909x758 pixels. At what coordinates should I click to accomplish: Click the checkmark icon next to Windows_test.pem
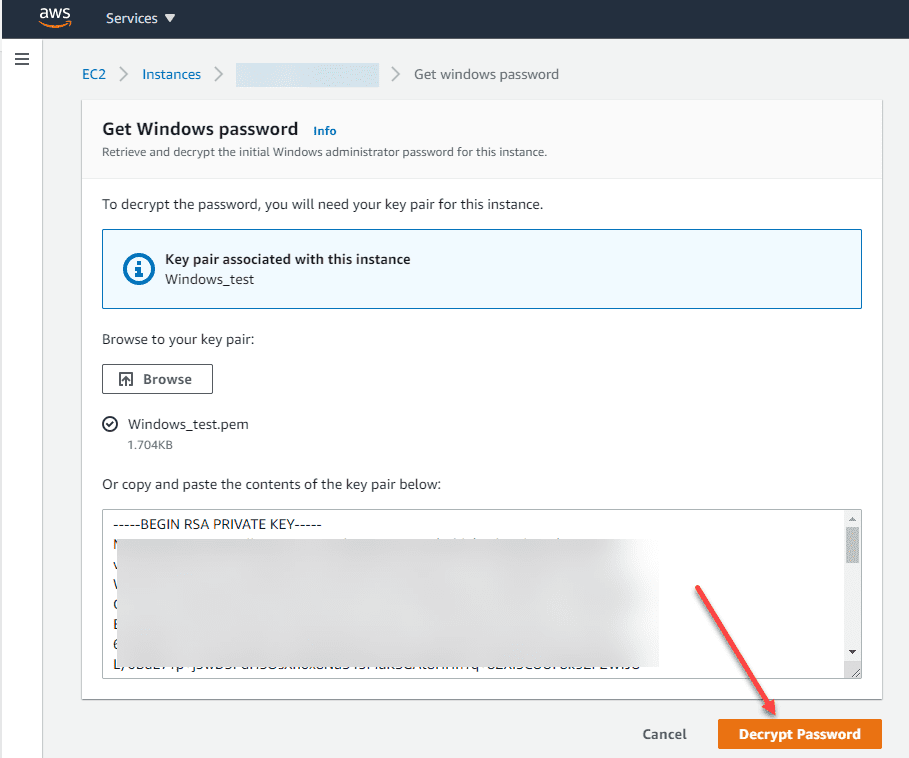point(110,424)
